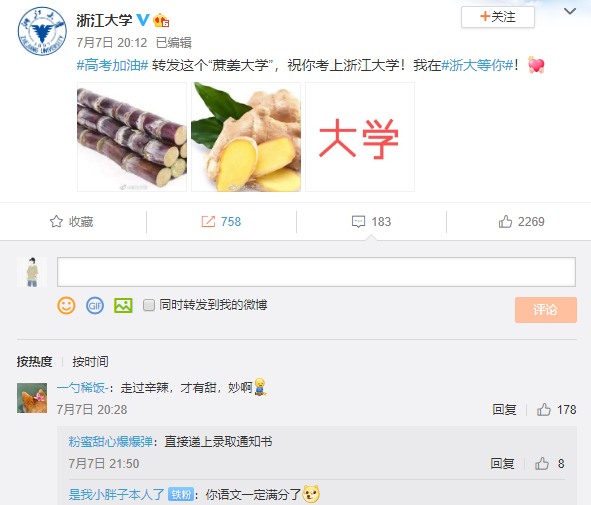
Task: Expand the post options chevron arrow
Action: (570, 11)
